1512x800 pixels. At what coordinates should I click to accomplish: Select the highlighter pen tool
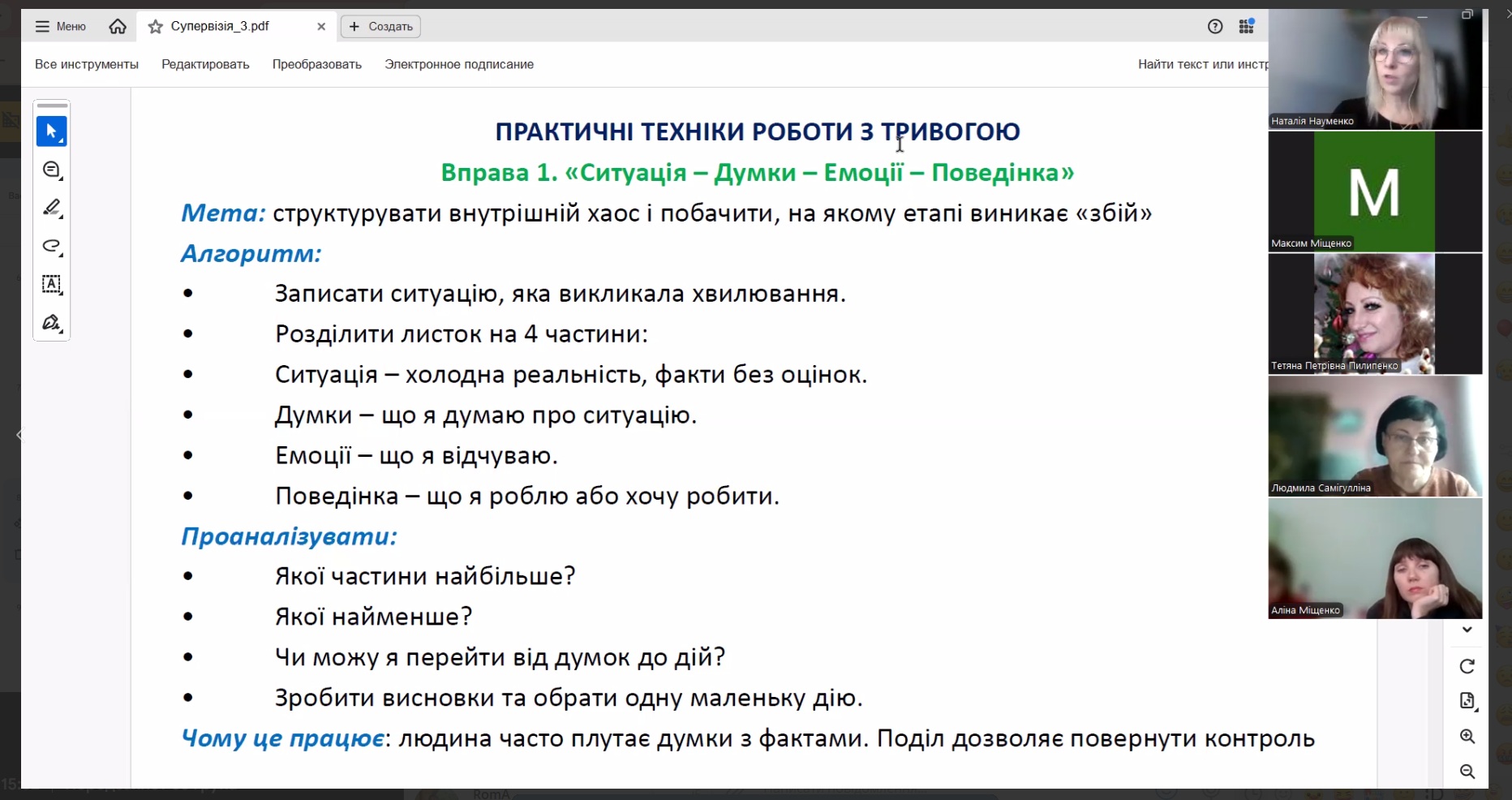point(51,209)
